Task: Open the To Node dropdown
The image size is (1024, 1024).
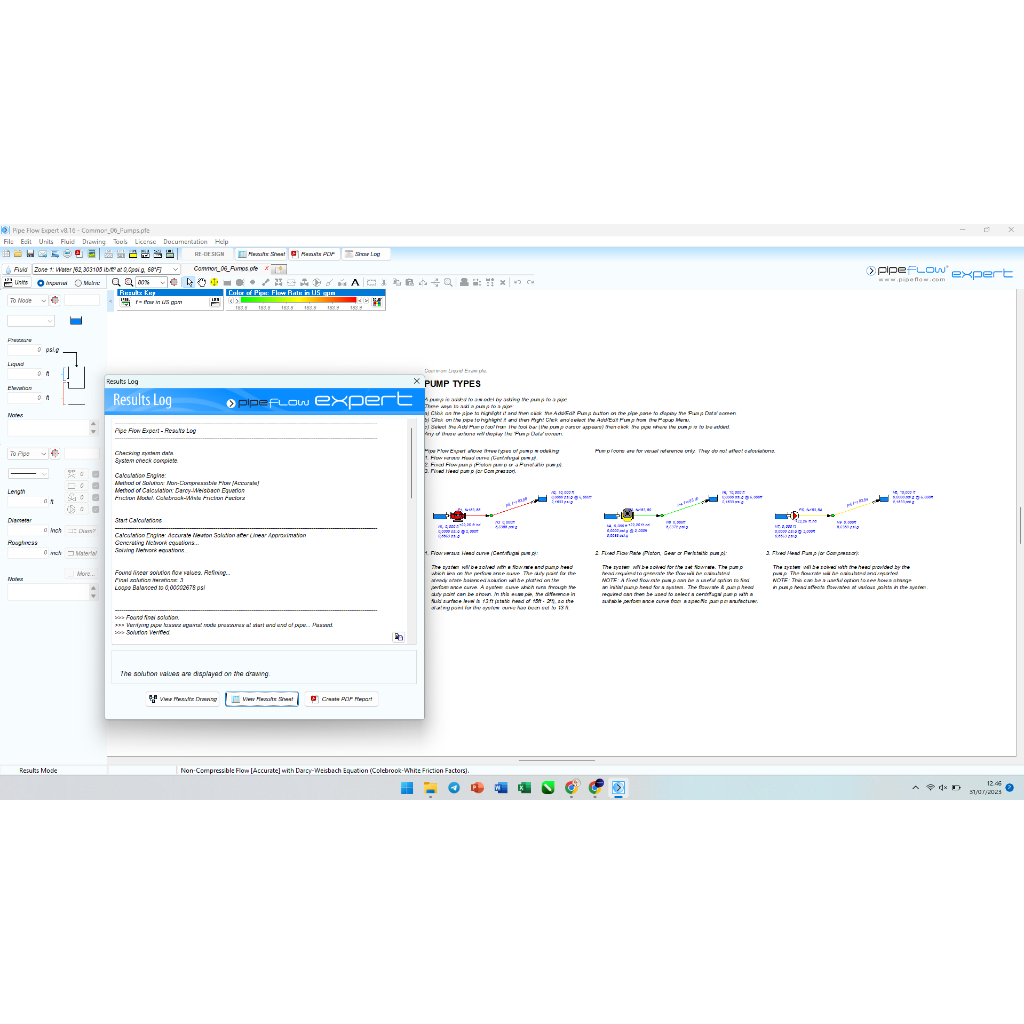Action: click(27, 300)
